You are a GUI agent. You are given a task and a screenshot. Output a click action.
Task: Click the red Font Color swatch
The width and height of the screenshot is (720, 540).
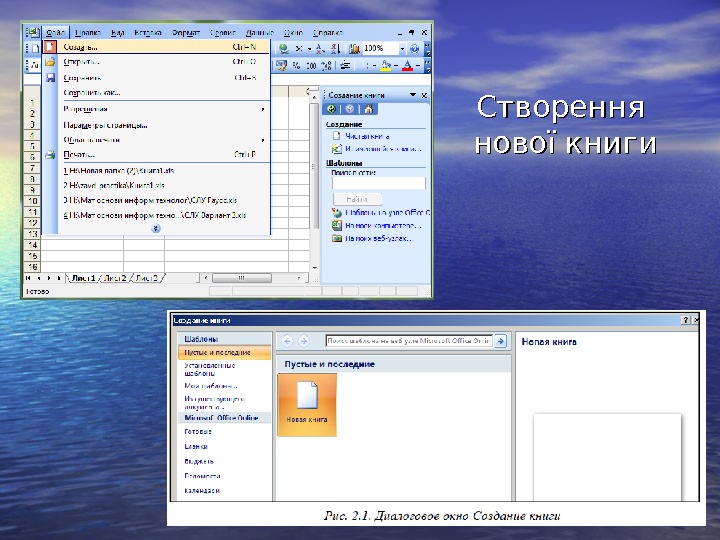click(407, 66)
